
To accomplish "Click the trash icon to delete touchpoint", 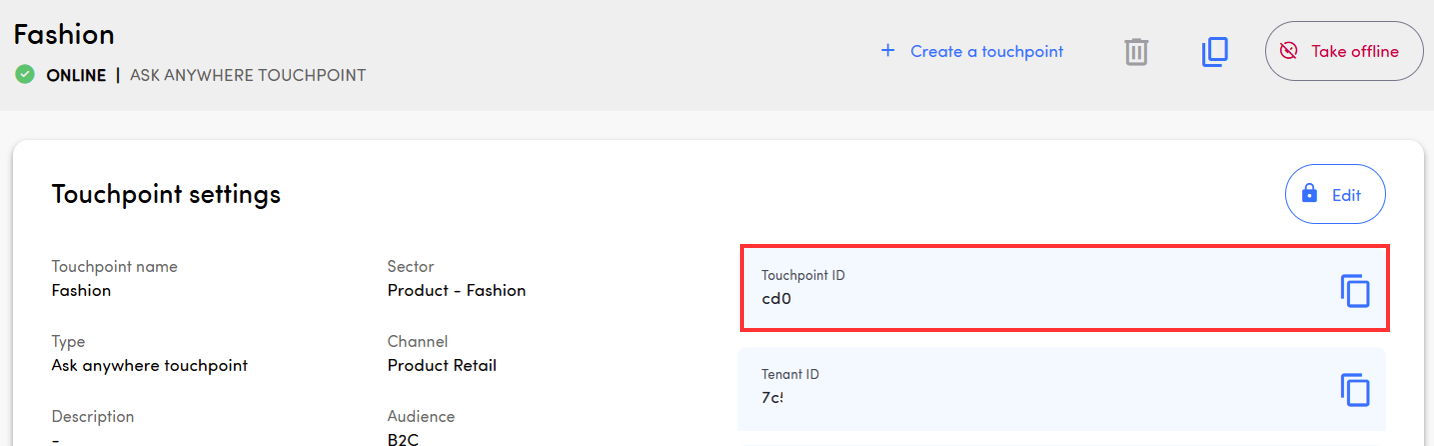I will coord(1136,52).
